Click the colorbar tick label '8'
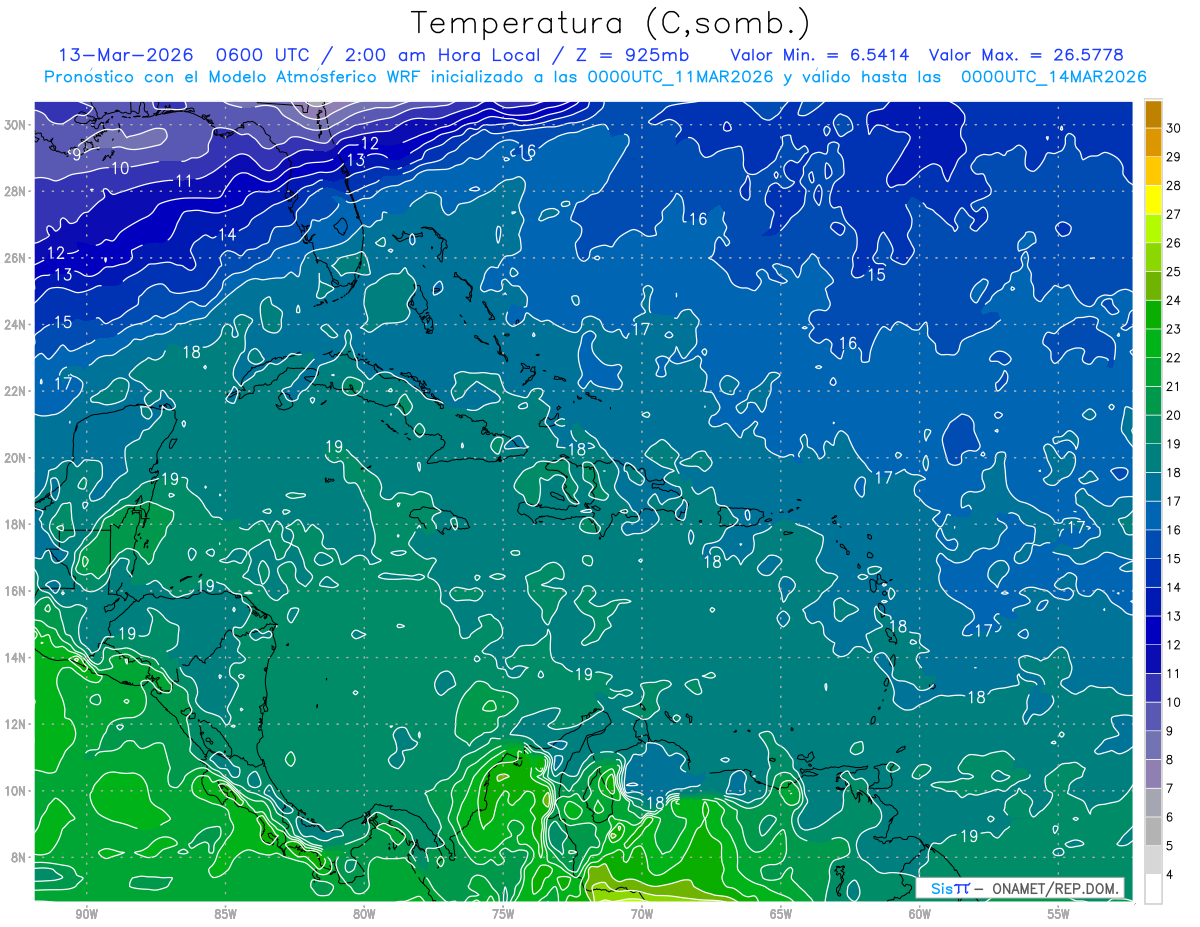 pos(1170,760)
